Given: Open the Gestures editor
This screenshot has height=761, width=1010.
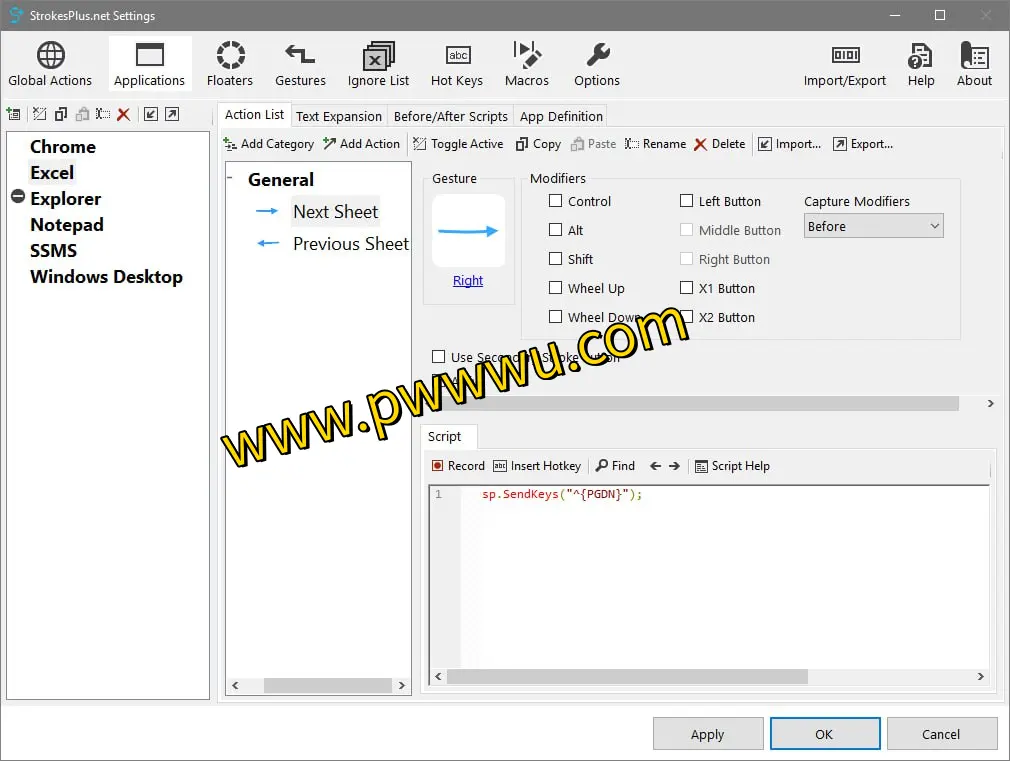Looking at the screenshot, I should pyautogui.click(x=300, y=63).
